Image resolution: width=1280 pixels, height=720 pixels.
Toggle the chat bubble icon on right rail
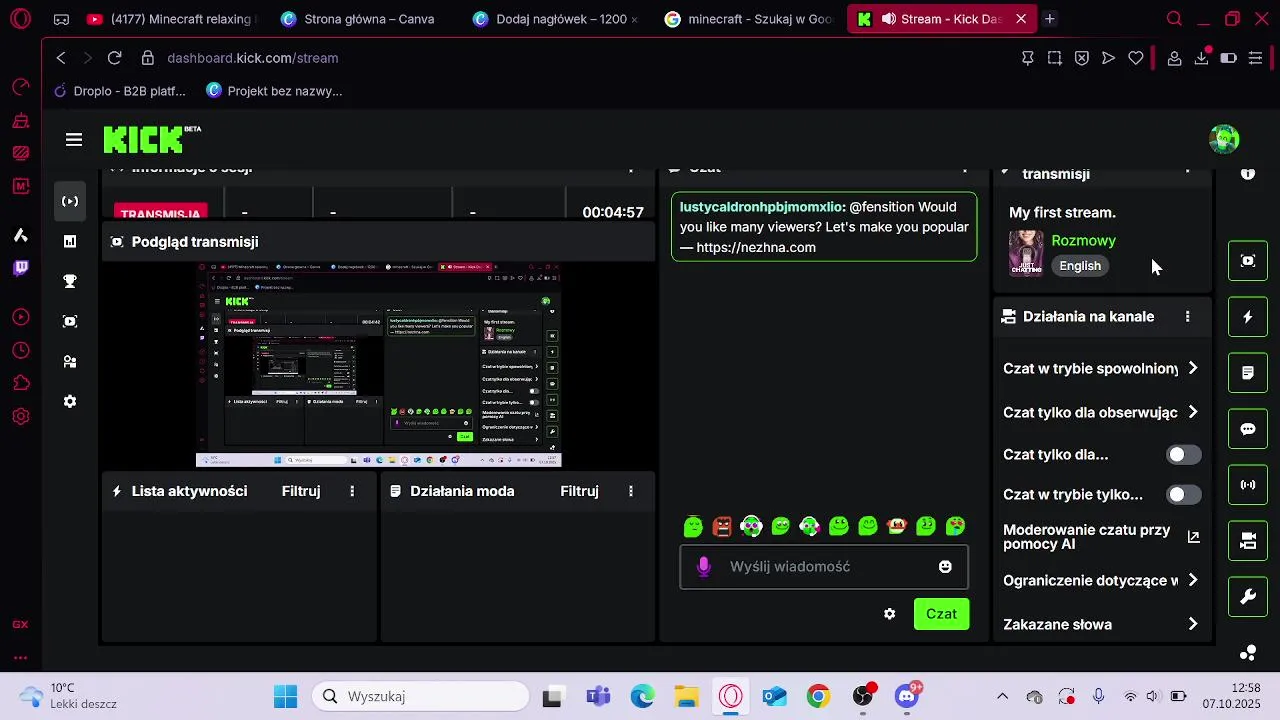pos(1248,429)
